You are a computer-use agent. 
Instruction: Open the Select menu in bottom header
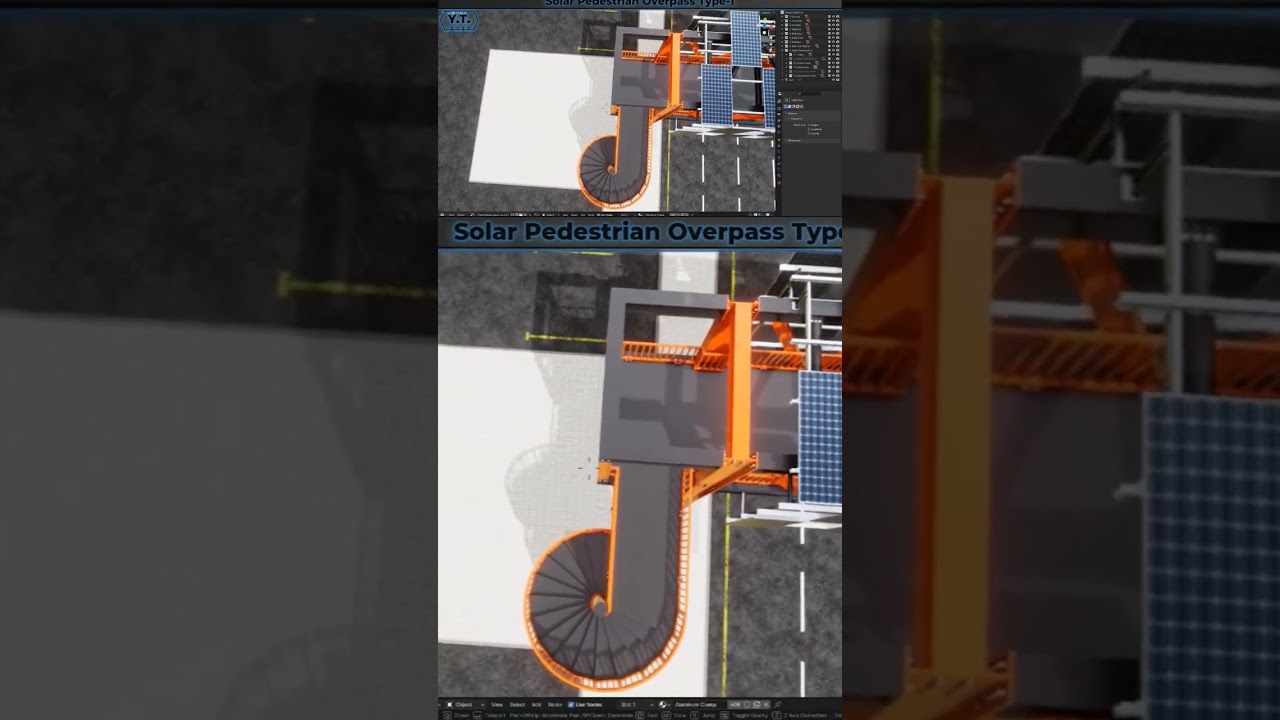click(517, 705)
